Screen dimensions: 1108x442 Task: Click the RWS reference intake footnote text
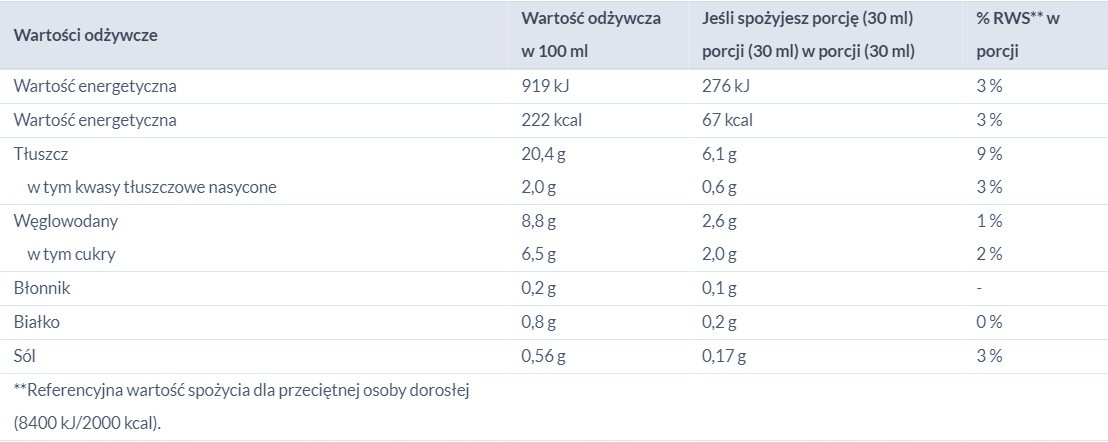point(241,389)
